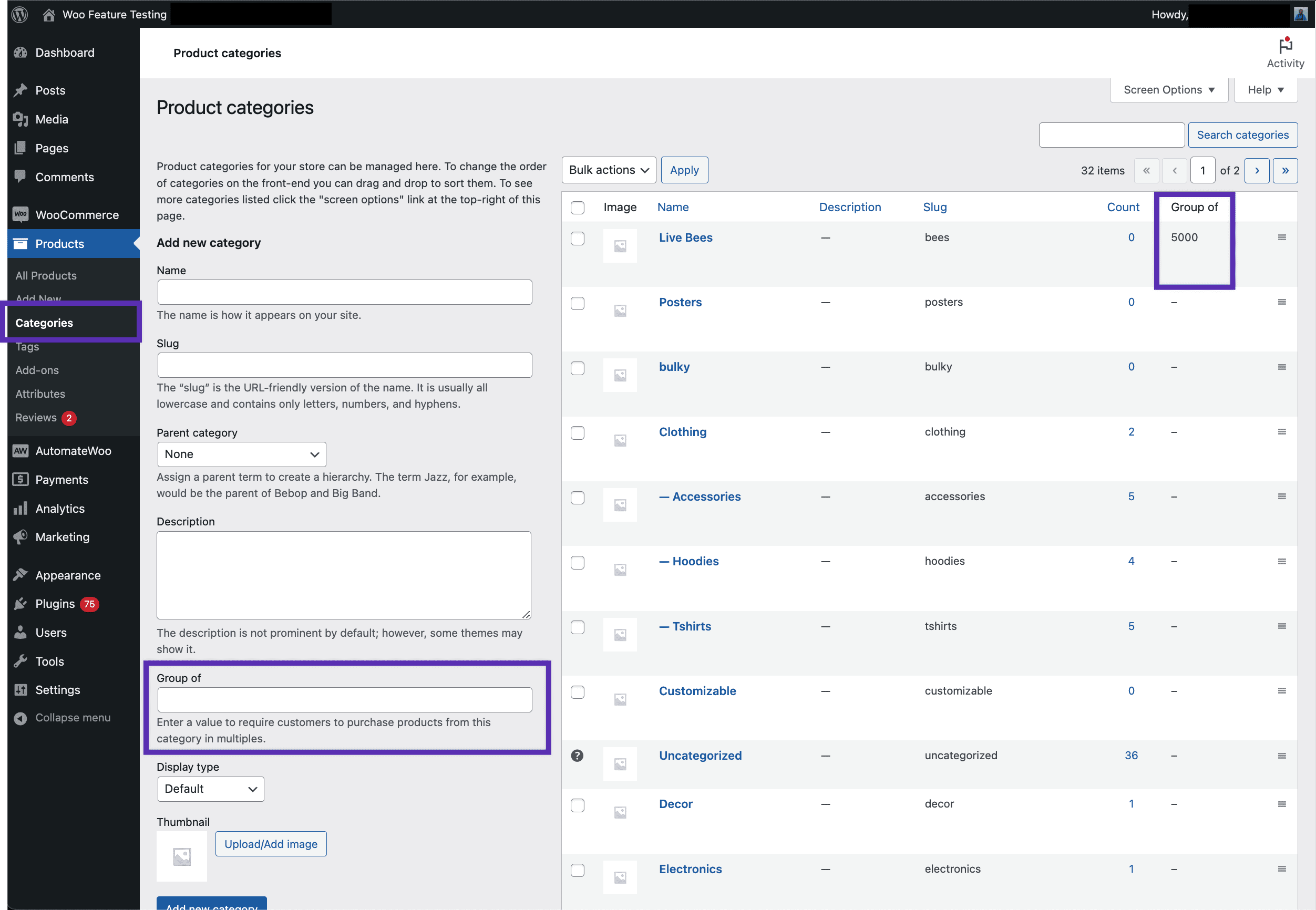Image resolution: width=1316 pixels, height=910 pixels.
Task: Check the Live Bees row checkbox
Action: pyautogui.click(x=578, y=239)
